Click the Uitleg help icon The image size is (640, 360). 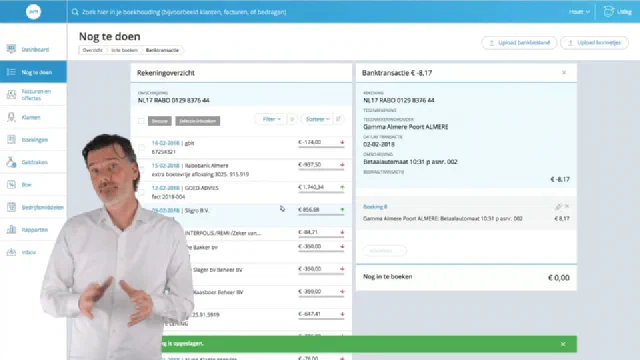tap(609, 11)
